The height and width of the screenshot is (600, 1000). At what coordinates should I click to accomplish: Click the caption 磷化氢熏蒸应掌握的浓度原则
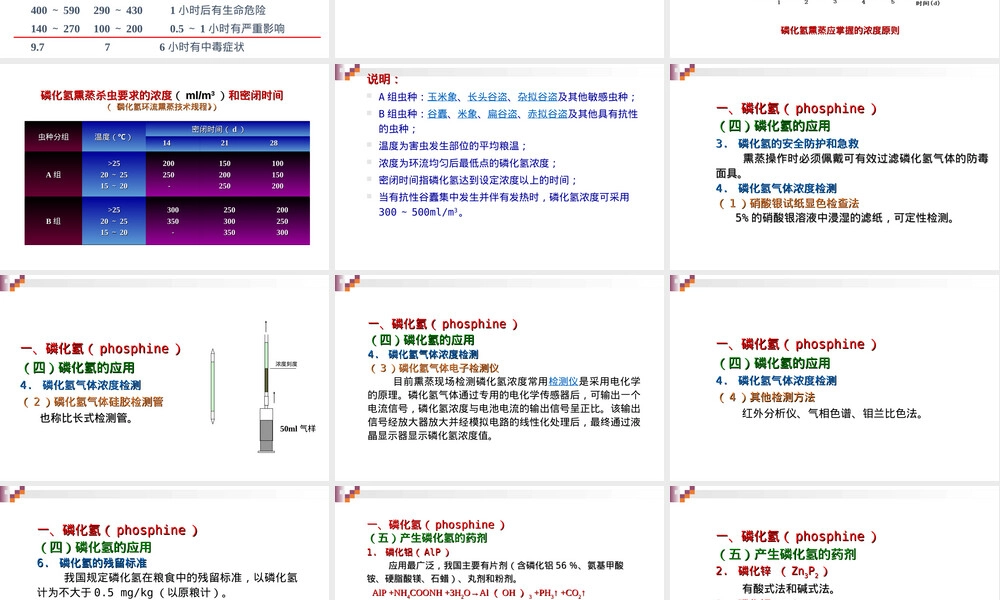pos(839,30)
